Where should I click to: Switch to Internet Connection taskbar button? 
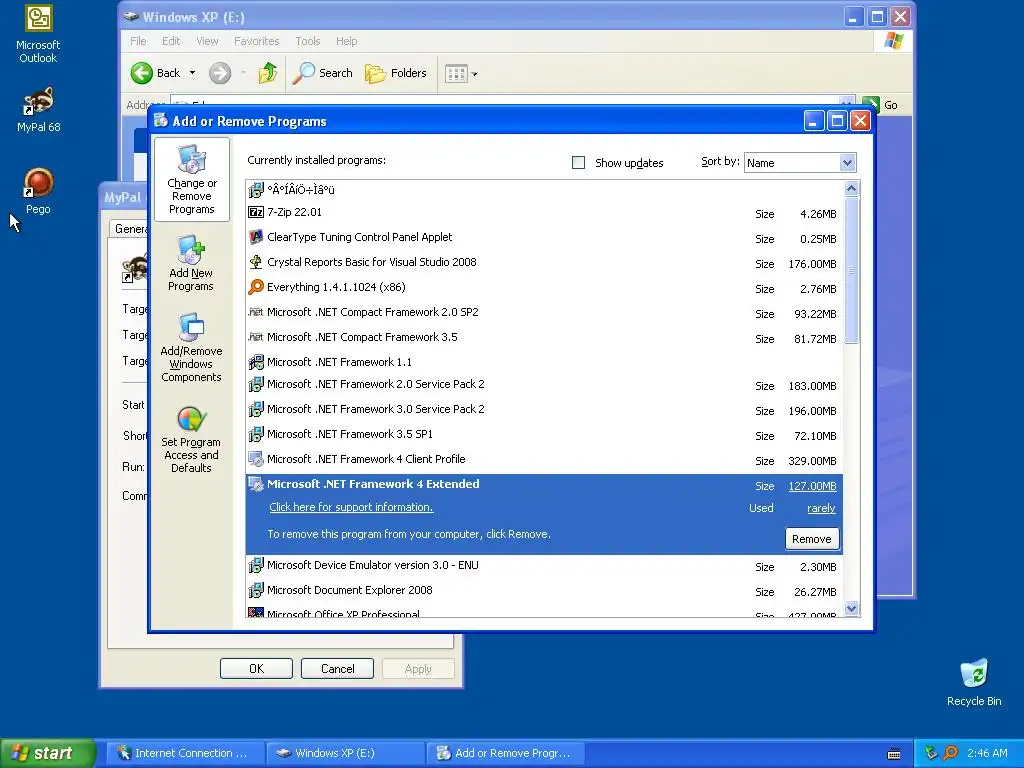pos(184,753)
